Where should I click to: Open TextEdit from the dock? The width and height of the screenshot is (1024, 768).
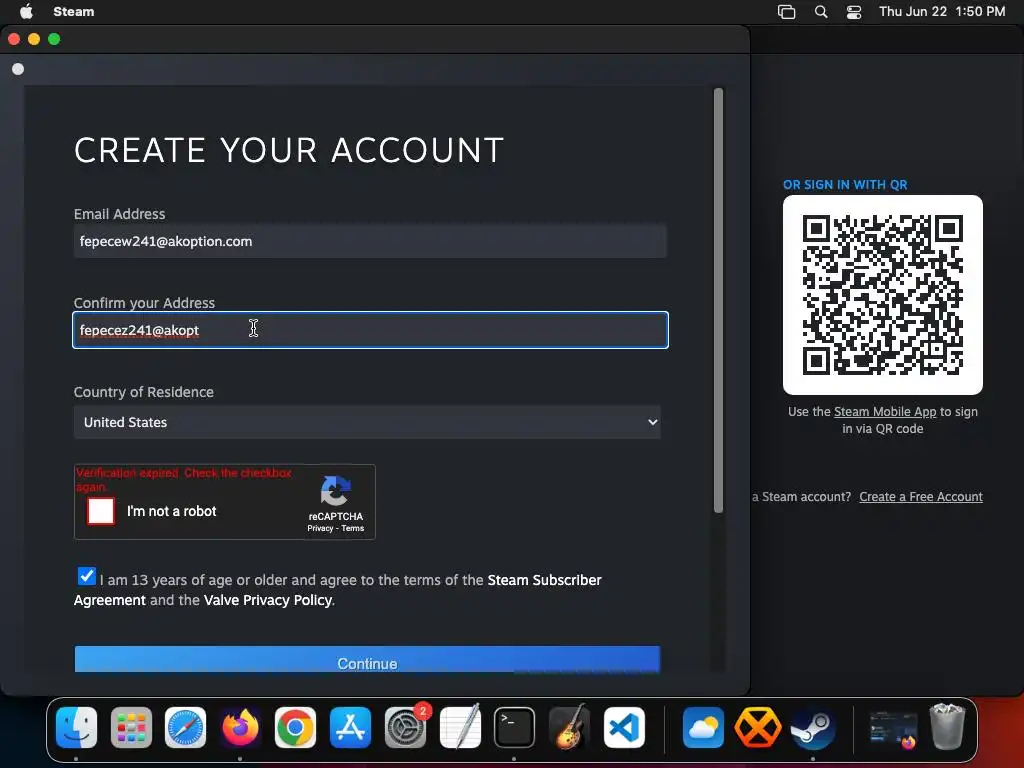[460, 727]
